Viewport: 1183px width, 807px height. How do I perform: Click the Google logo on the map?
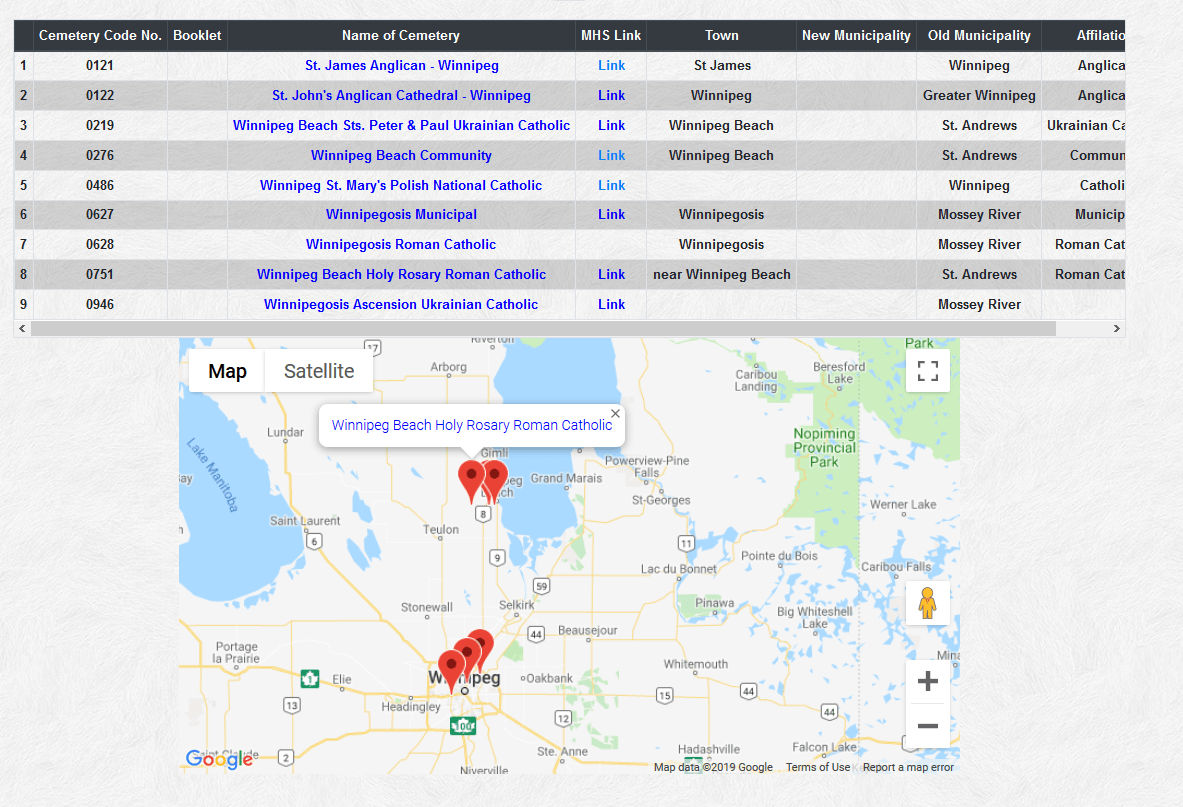219,759
